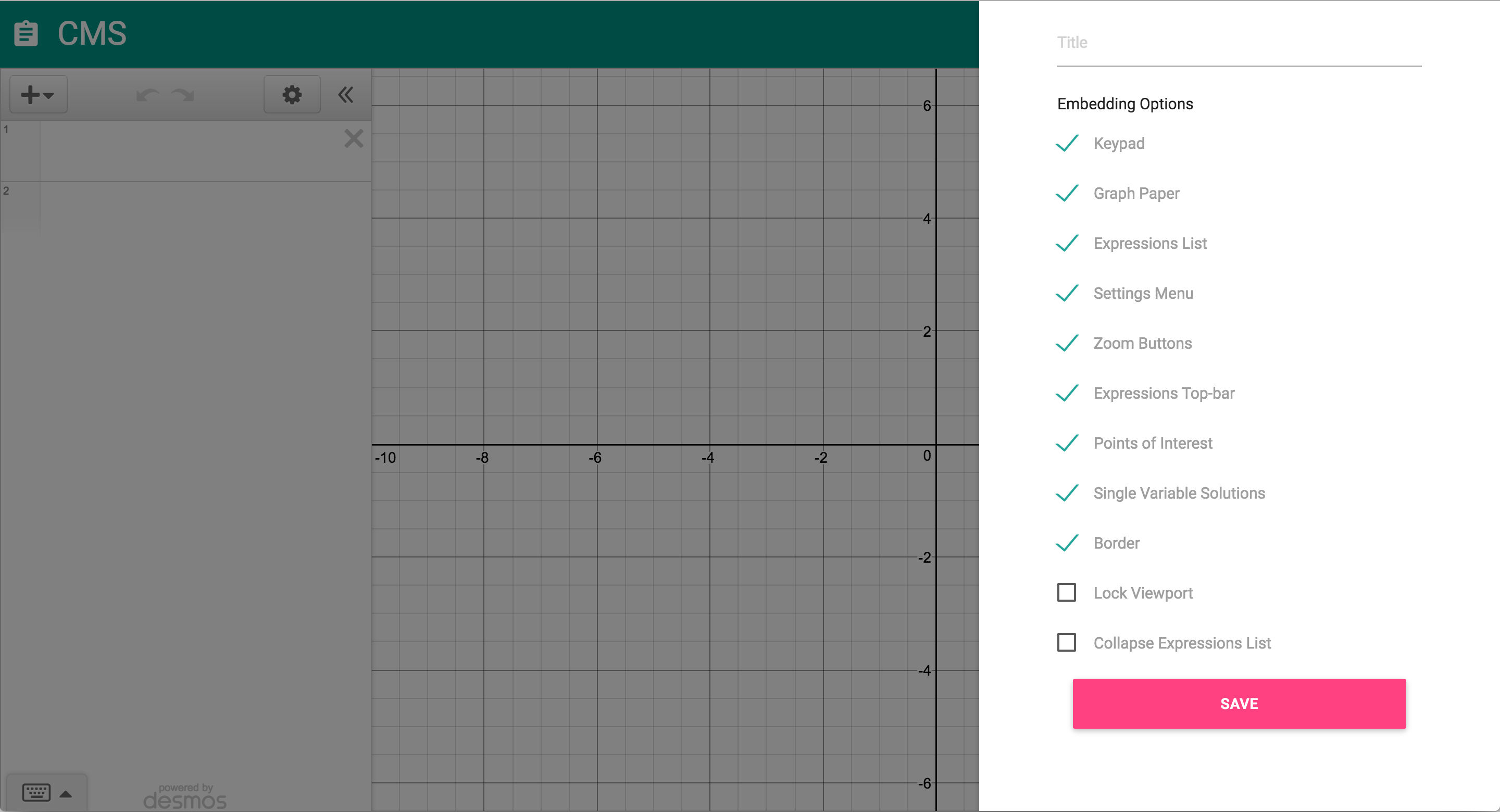Viewport: 1500px width, 812px height.
Task: Uncheck the Graph Paper option
Action: click(x=1067, y=193)
